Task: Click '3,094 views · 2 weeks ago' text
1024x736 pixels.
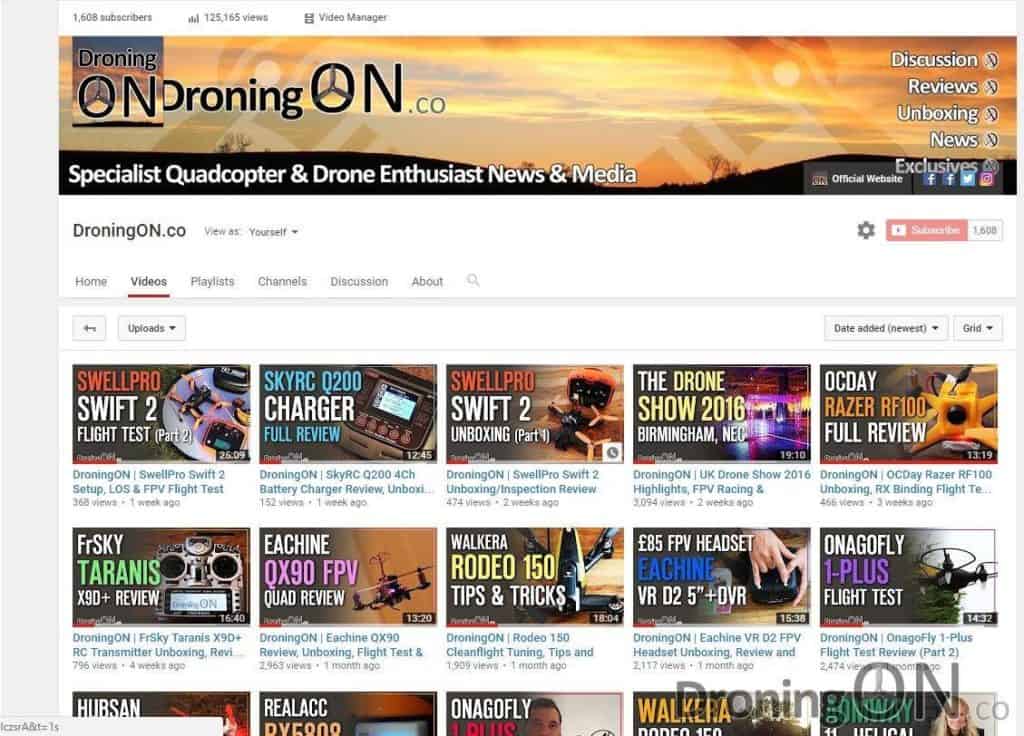Action: tap(693, 503)
